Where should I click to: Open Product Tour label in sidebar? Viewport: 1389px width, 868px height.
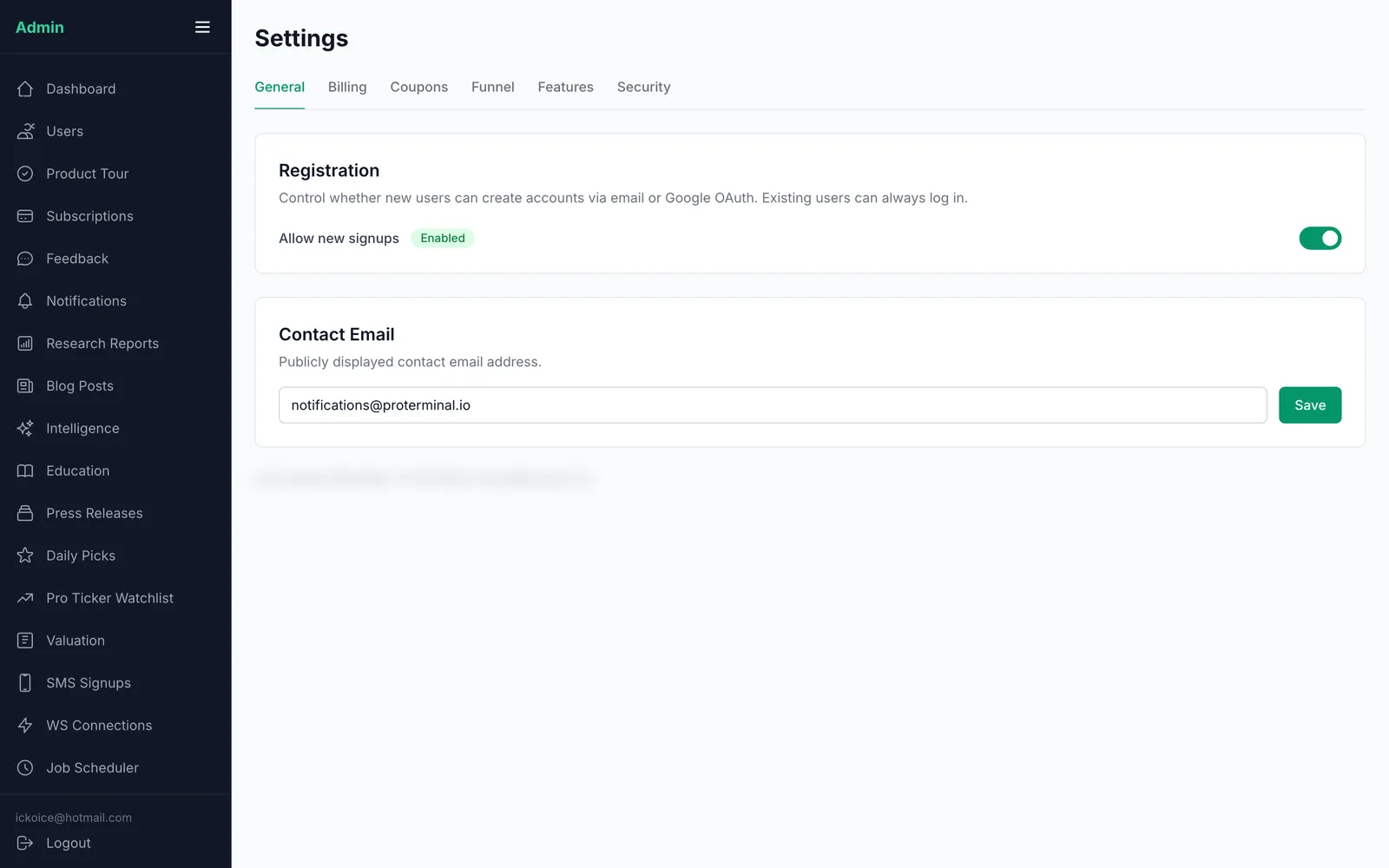pyautogui.click(x=87, y=174)
